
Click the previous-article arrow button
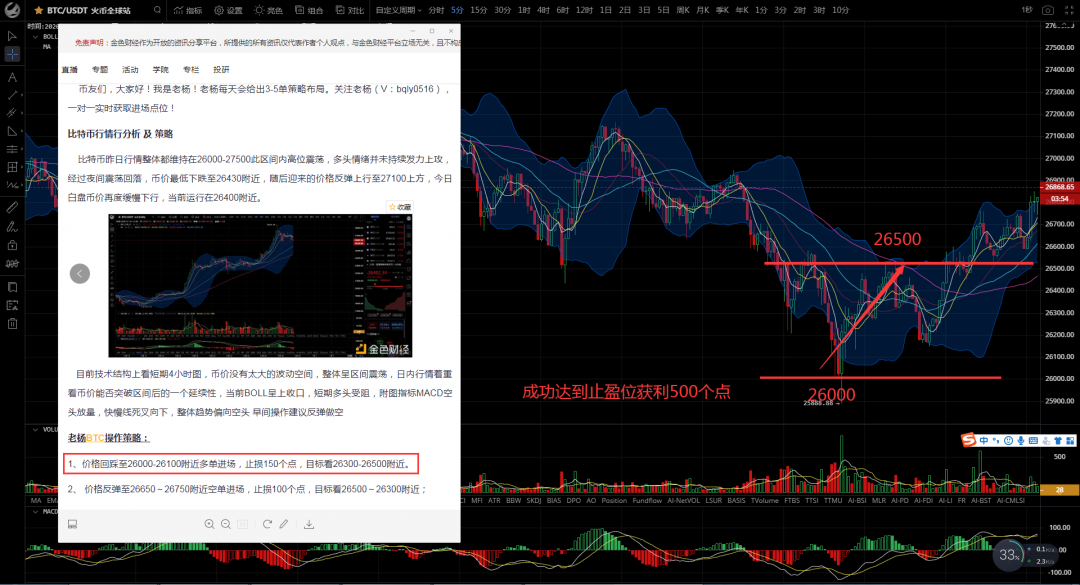79,273
